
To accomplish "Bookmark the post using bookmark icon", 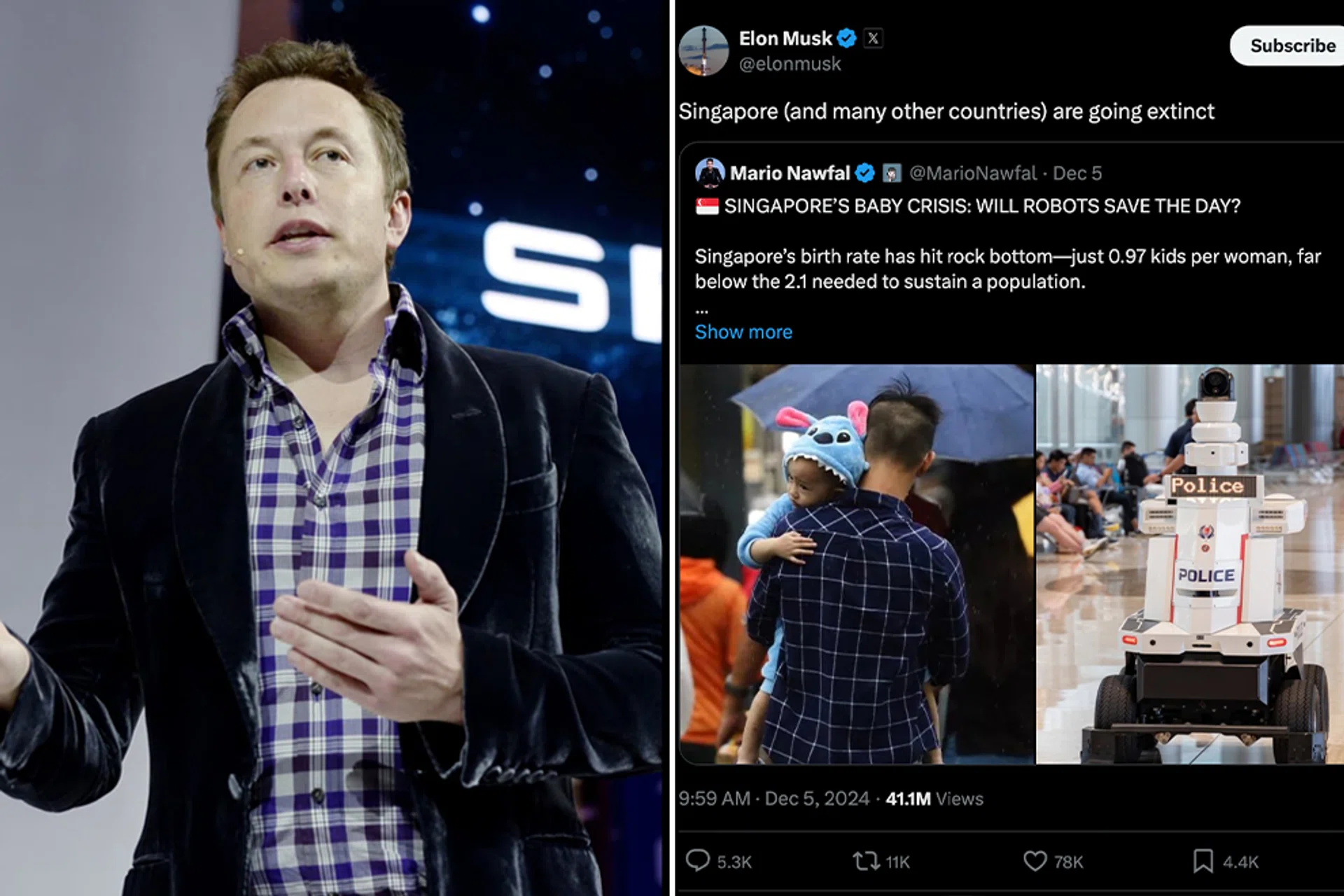I will (1203, 861).
